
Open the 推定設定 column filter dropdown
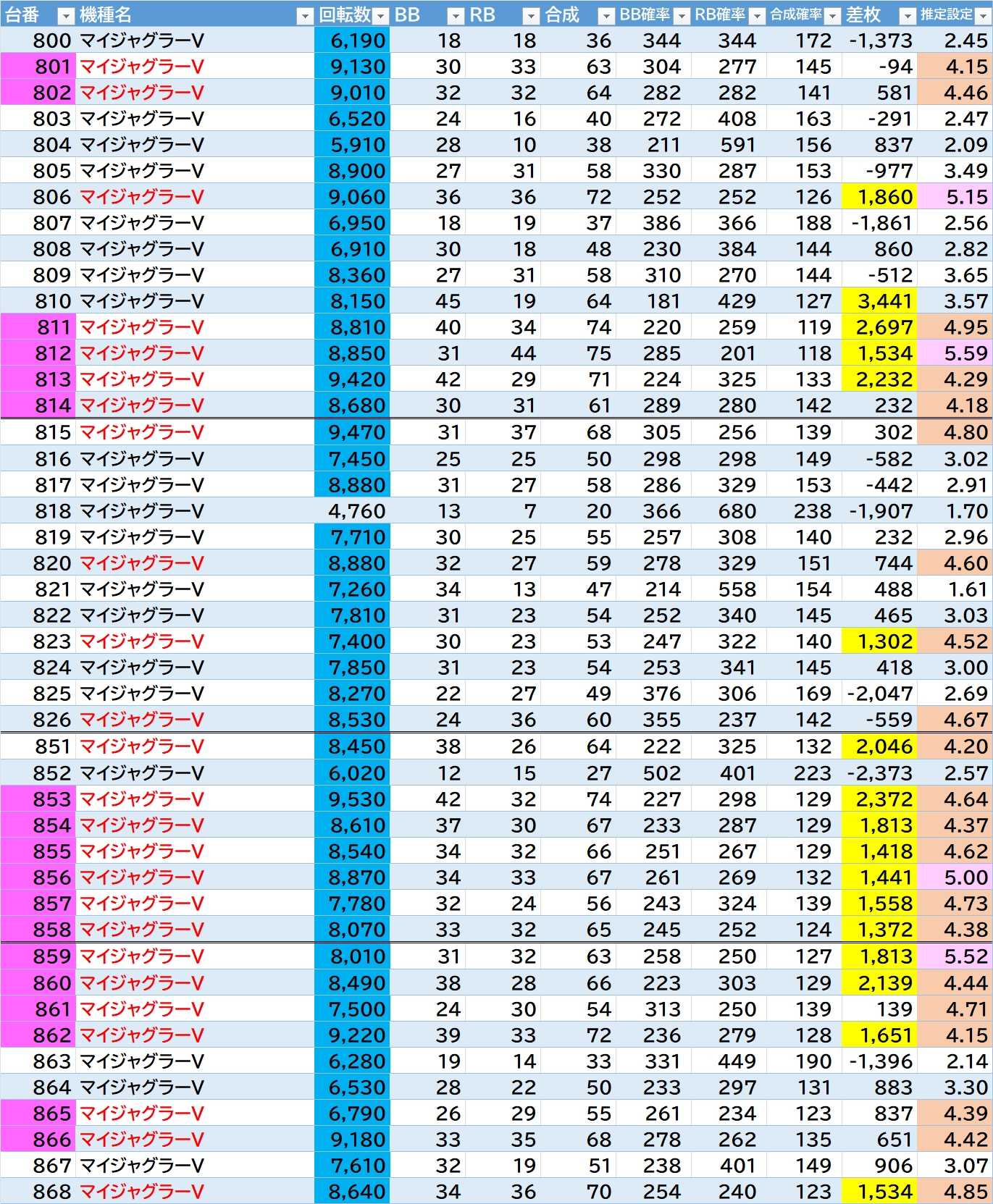(983, 15)
